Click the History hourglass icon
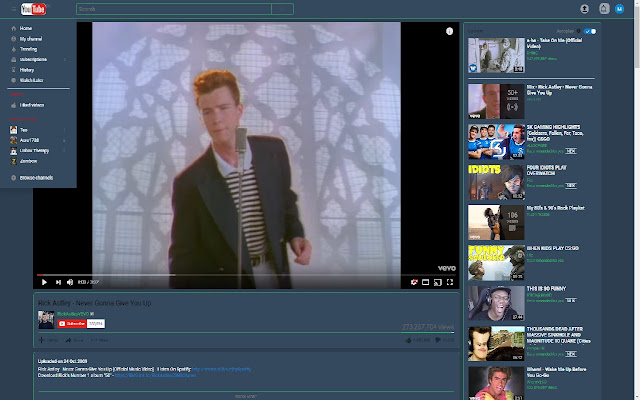This screenshot has height=400, width=640. (13, 70)
